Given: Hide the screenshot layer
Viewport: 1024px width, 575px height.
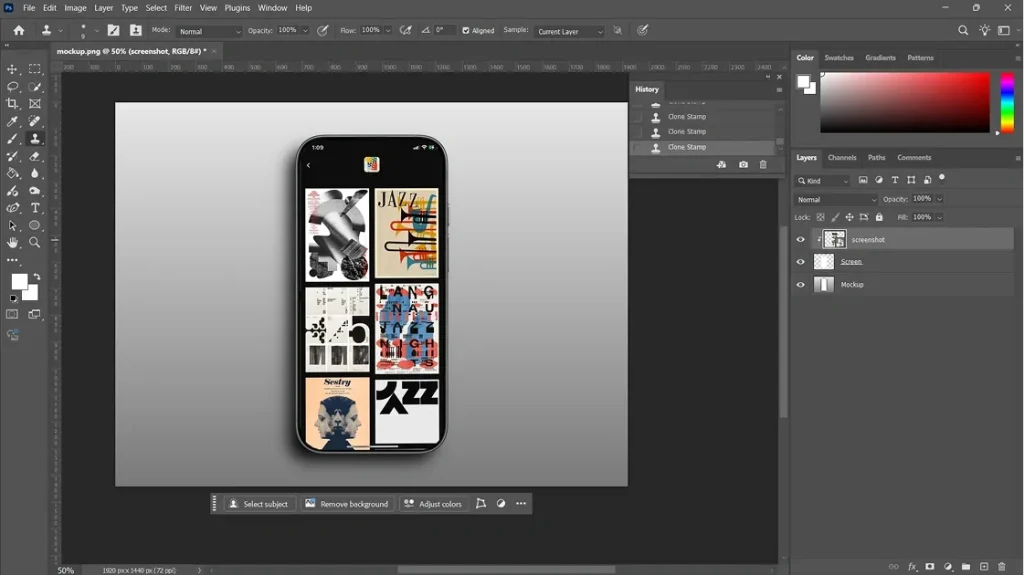Looking at the screenshot, I should [x=801, y=240].
